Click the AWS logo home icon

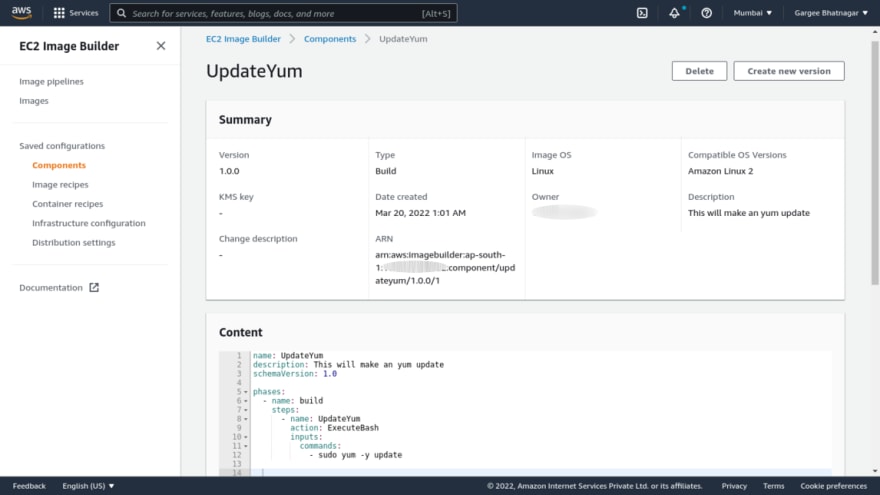(x=21, y=12)
